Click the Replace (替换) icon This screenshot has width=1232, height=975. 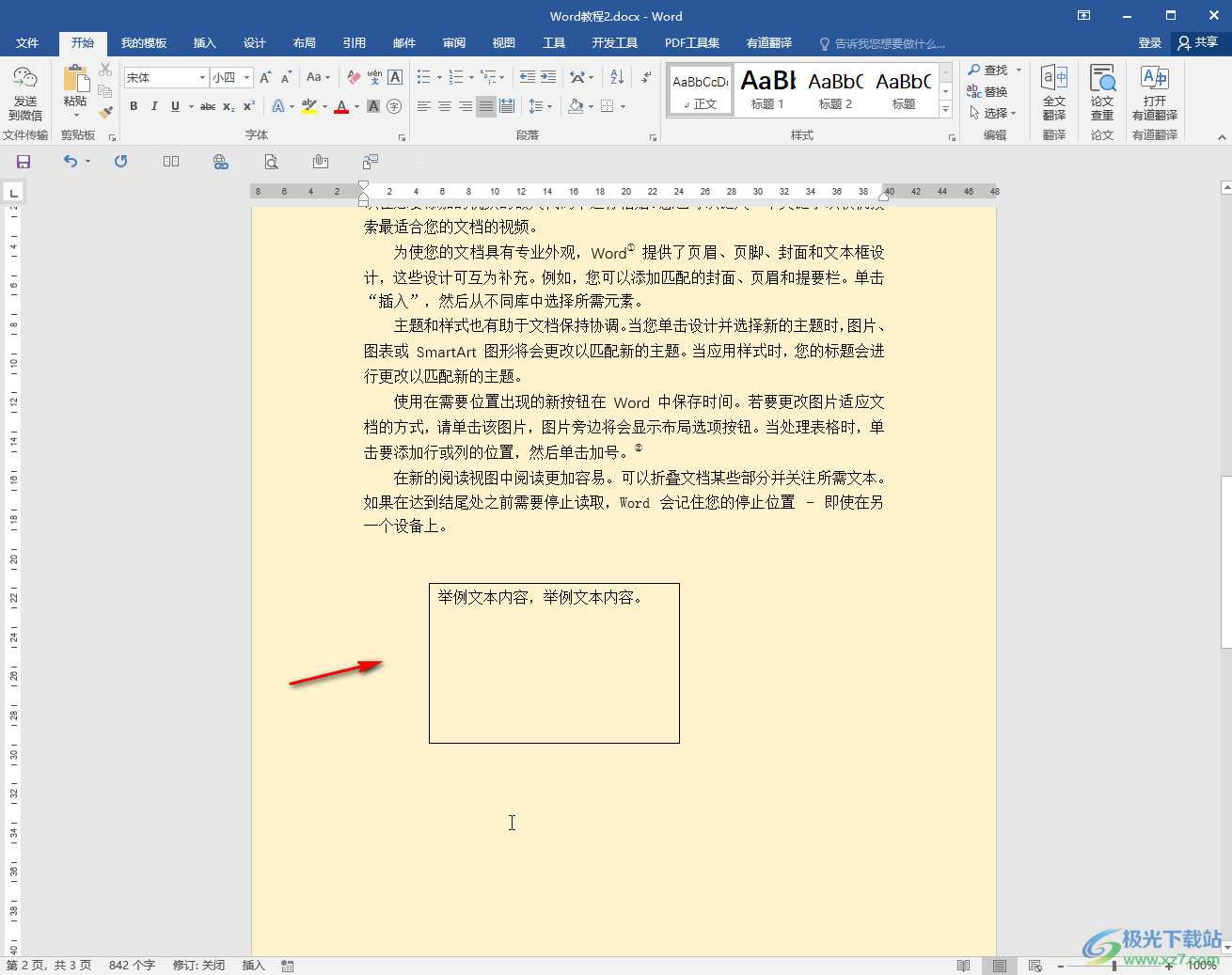click(x=987, y=91)
